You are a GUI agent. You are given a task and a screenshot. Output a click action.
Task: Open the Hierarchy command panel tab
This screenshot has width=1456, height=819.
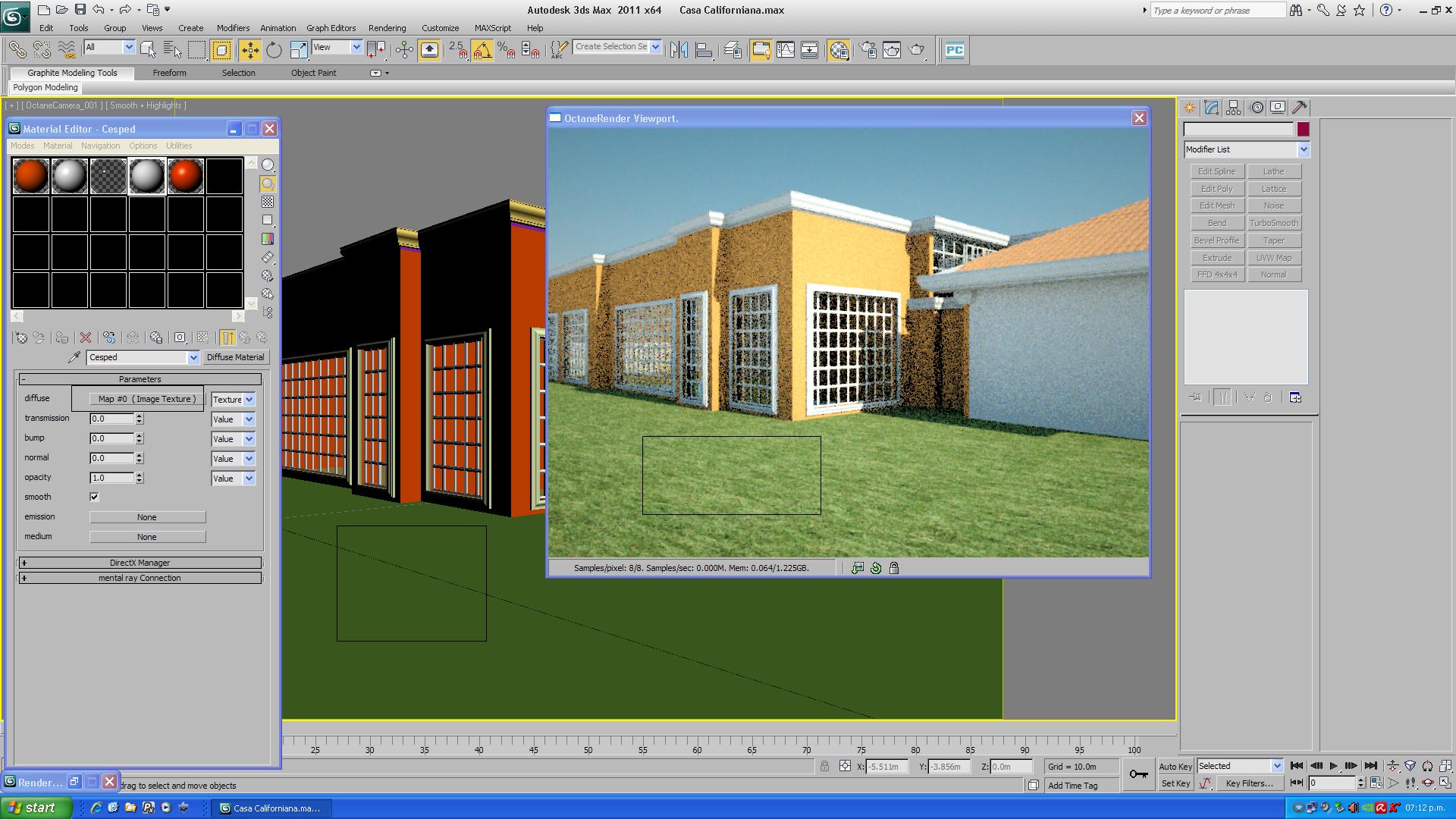1233,108
